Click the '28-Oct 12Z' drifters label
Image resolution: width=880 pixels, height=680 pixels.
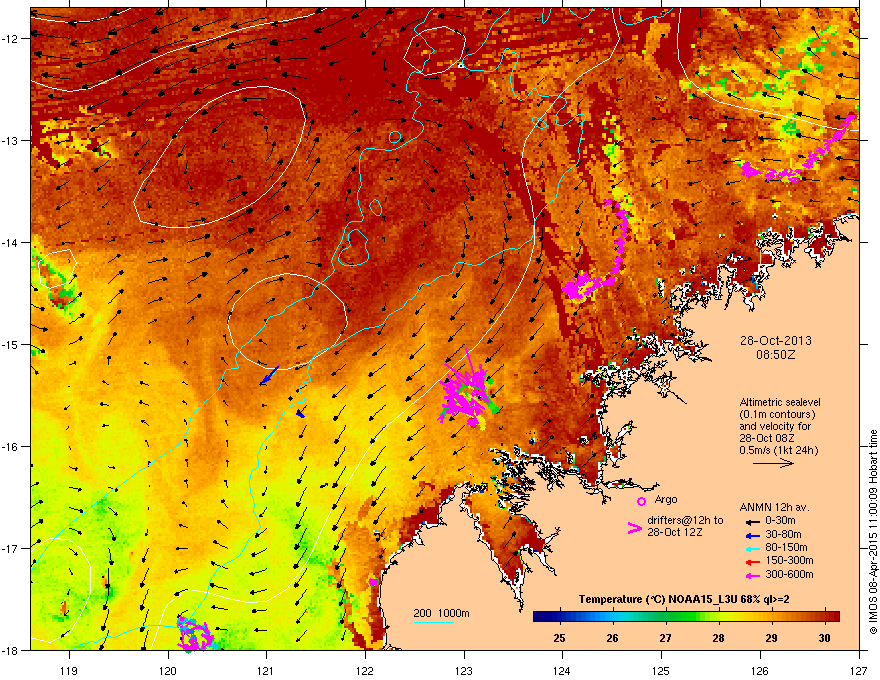675,532
